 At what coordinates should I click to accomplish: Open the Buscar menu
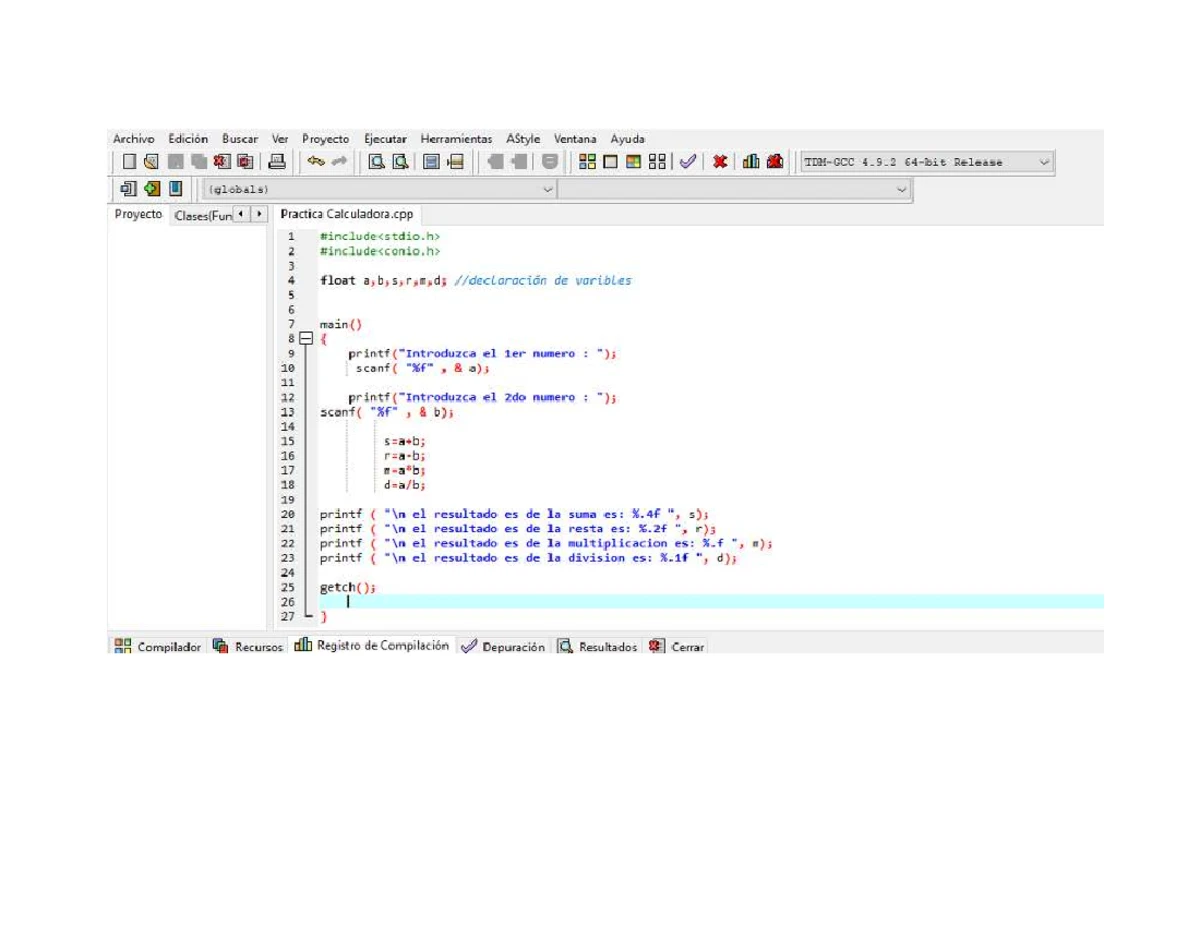click(x=240, y=139)
